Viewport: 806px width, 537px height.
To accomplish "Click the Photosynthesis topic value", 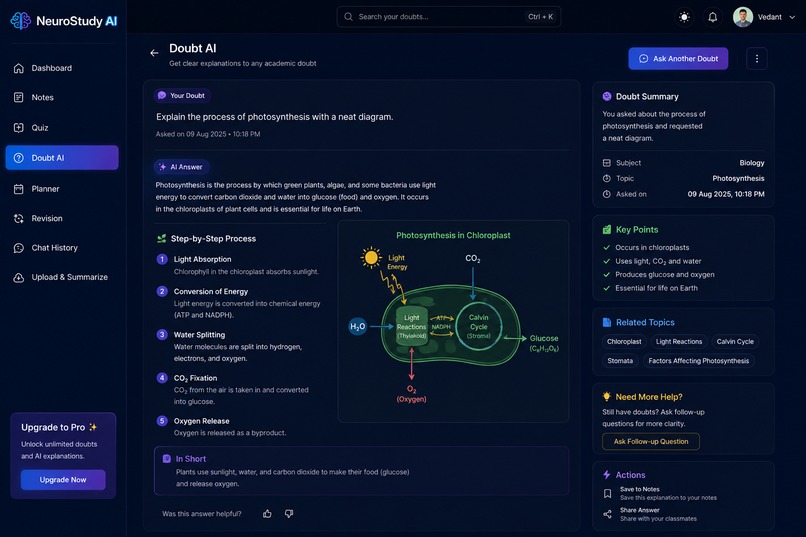I will tap(738, 178).
